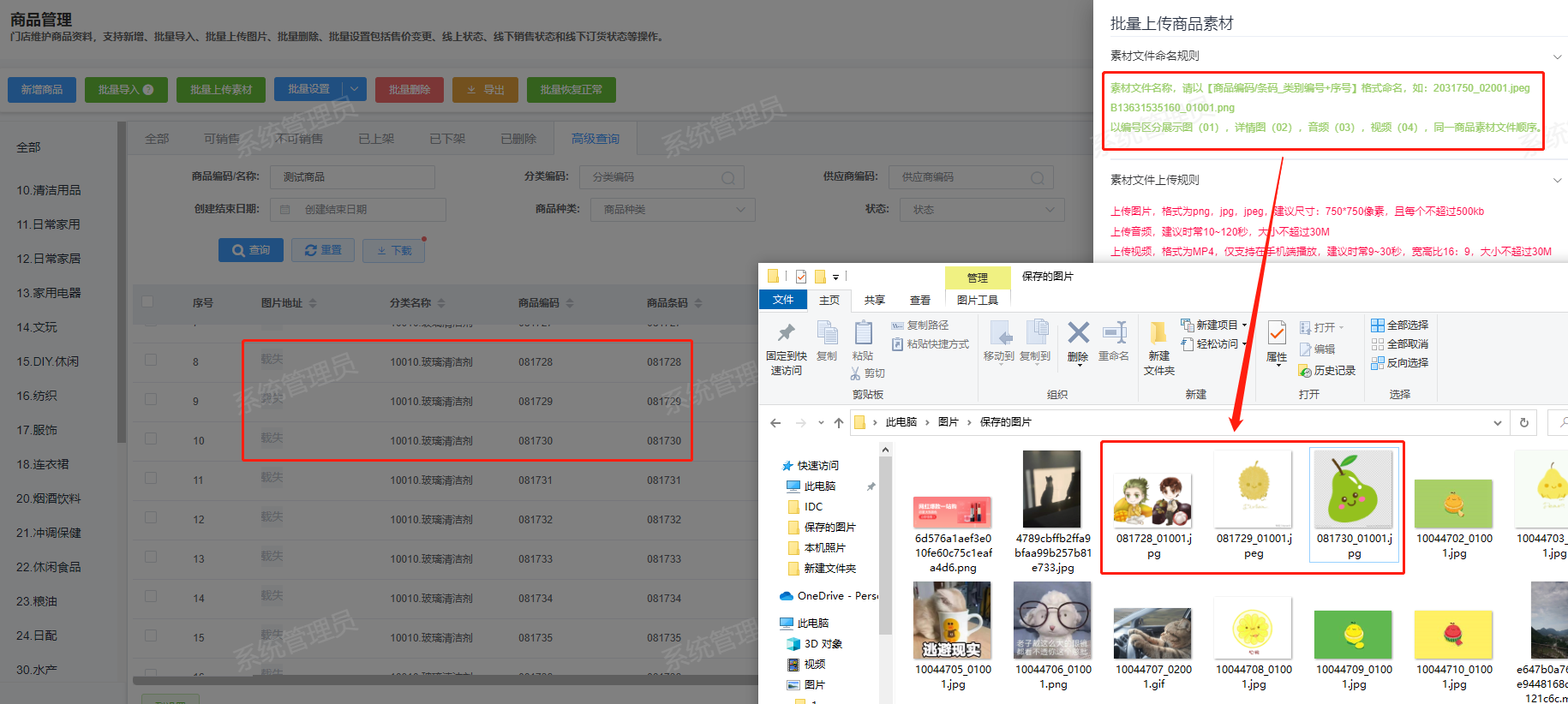
Task: Click the up-one-level arrow in Explorer
Action: click(839, 422)
